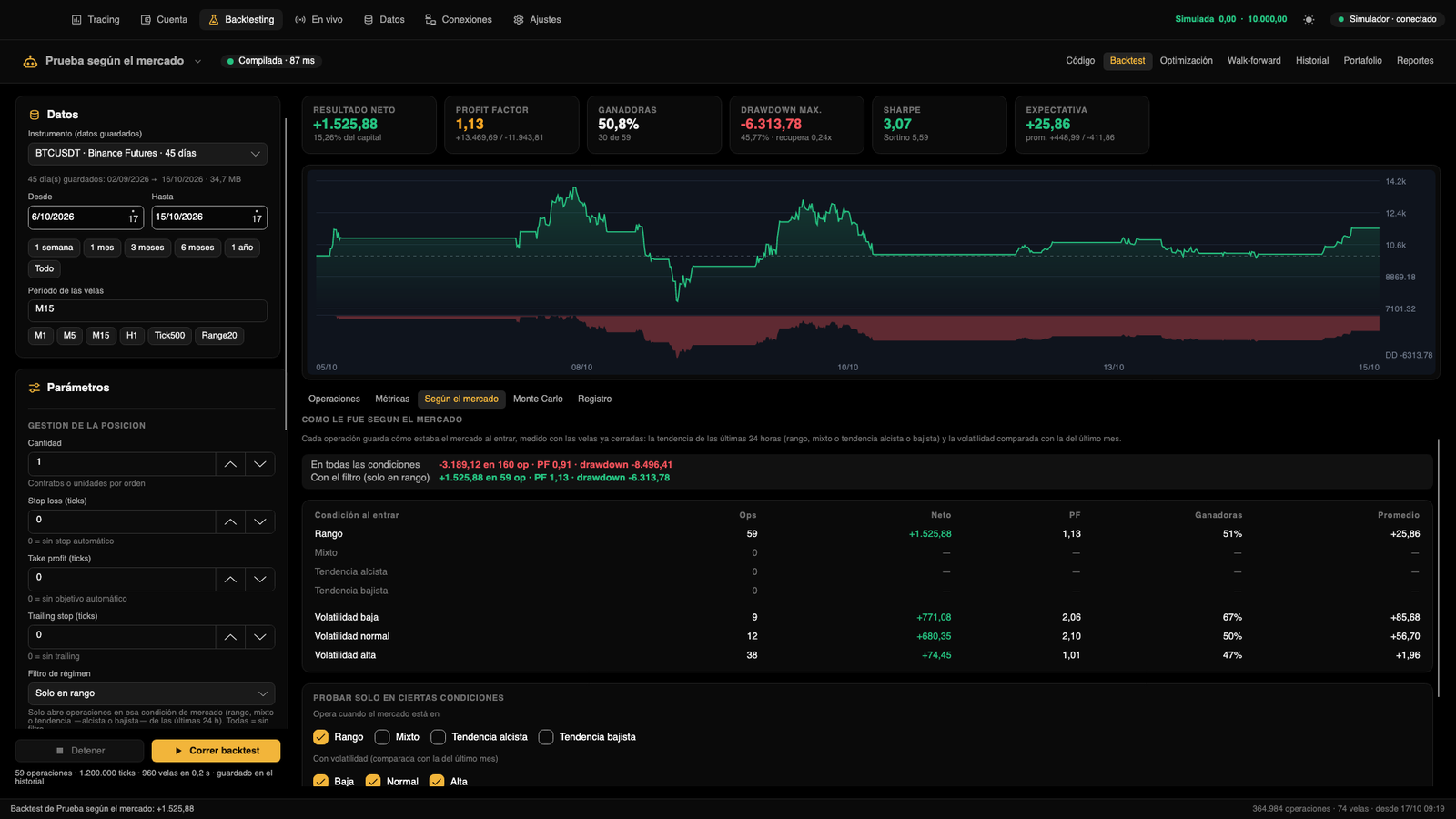Click the Período de las velas input
This screenshot has height=819, width=1456.
click(147, 310)
